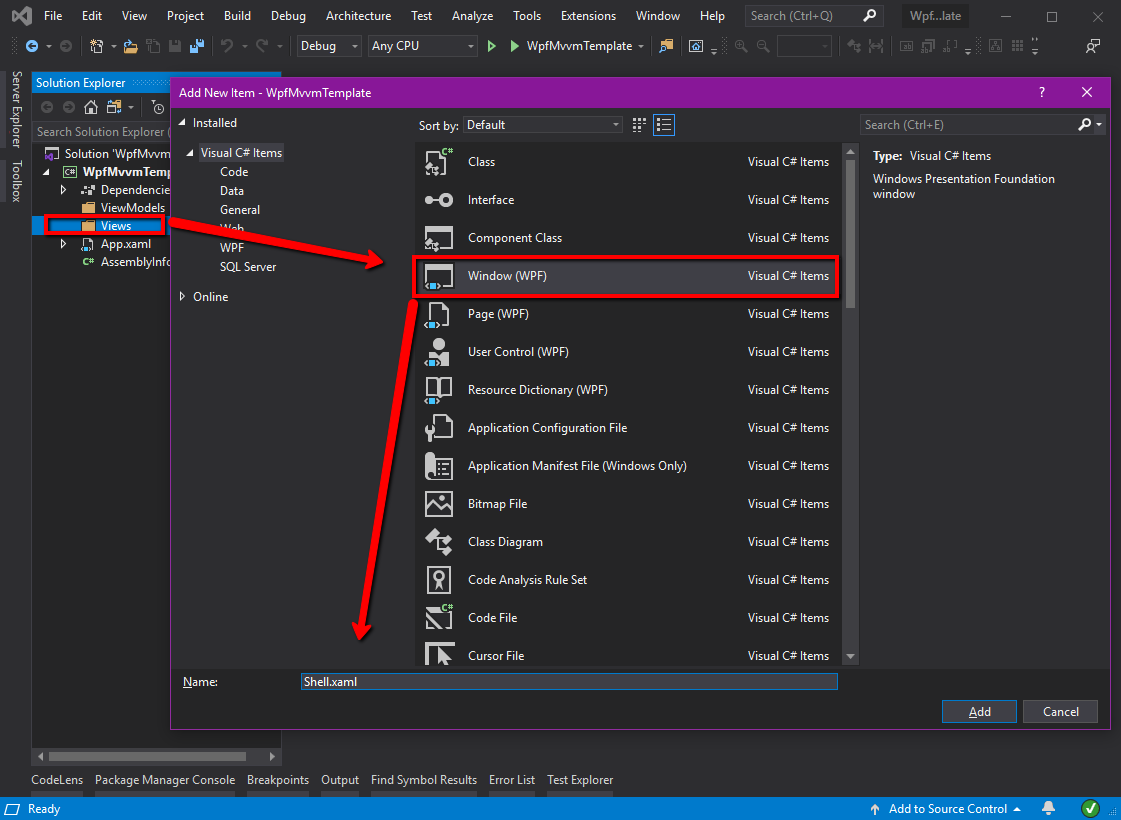Collapse the Visual C# Items node
The image size is (1121, 820).
pyautogui.click(x=190, y=153)
